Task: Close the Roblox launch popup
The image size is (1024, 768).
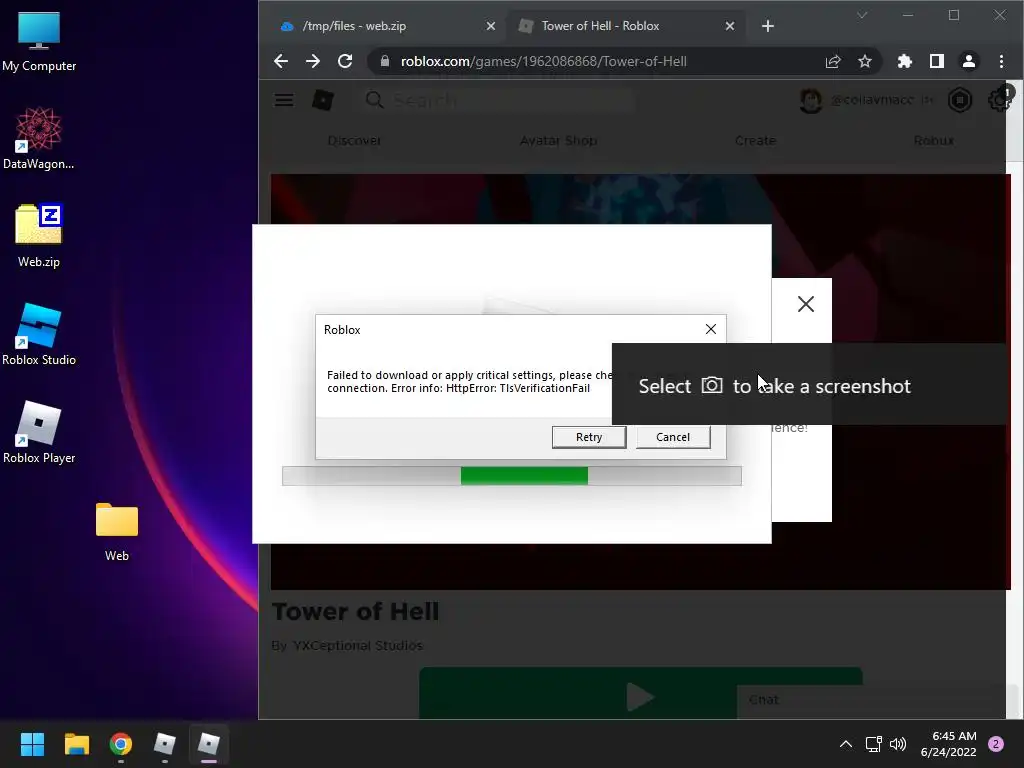Action: pyautogui.click(x=806, y=304)
